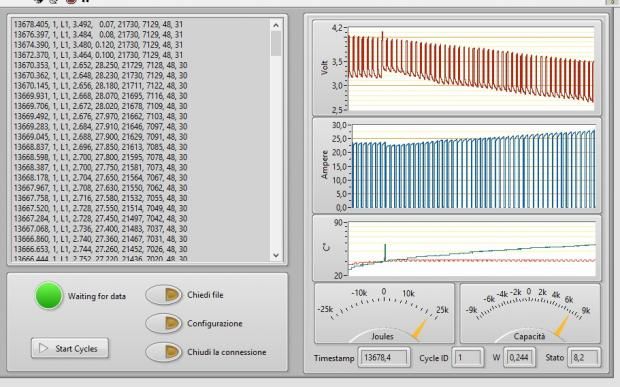This screenshot has width=620, height=387.
Task: Select log row starting 13667.520
Action: click(100, 209)
